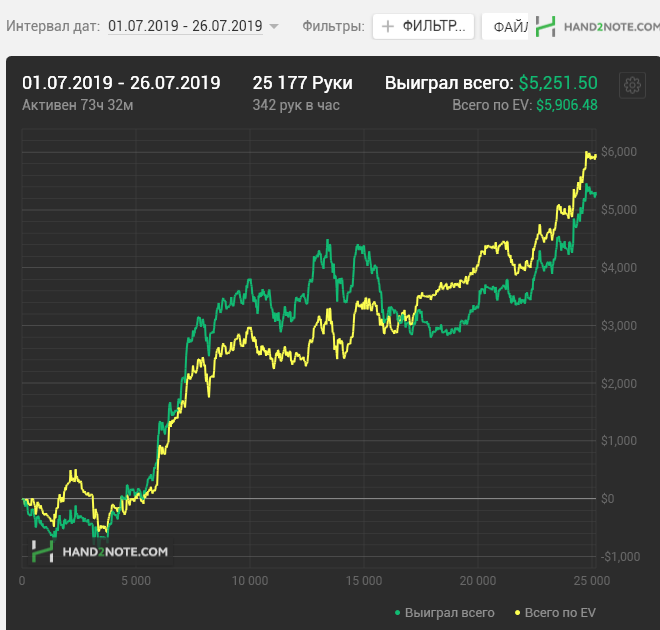Image resolution: width=660 pixels, height=630 pixels.
Task: Toggle the Всего по EV legend series
Action: 556,613
